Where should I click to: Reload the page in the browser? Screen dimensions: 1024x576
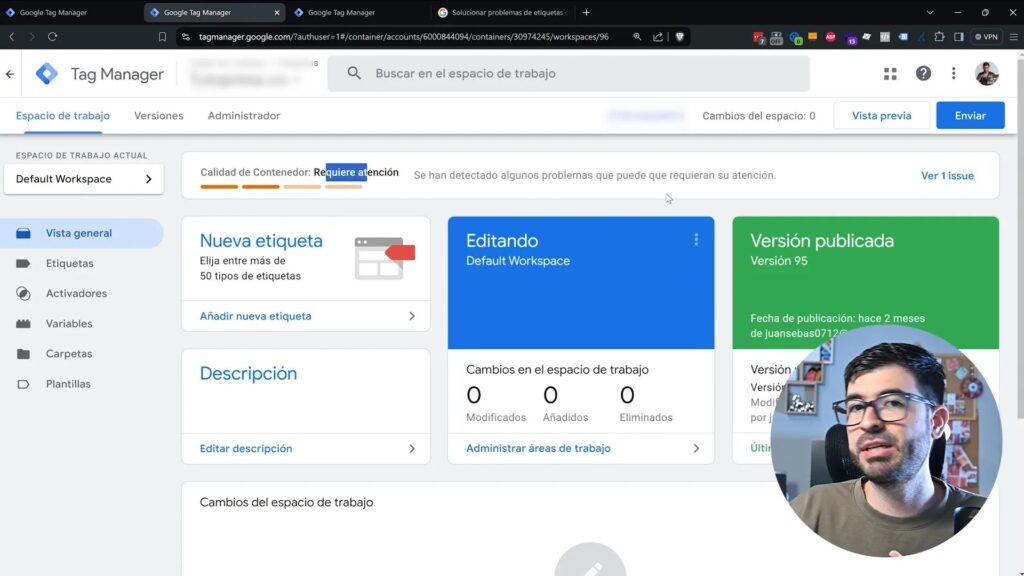[52, 37]
